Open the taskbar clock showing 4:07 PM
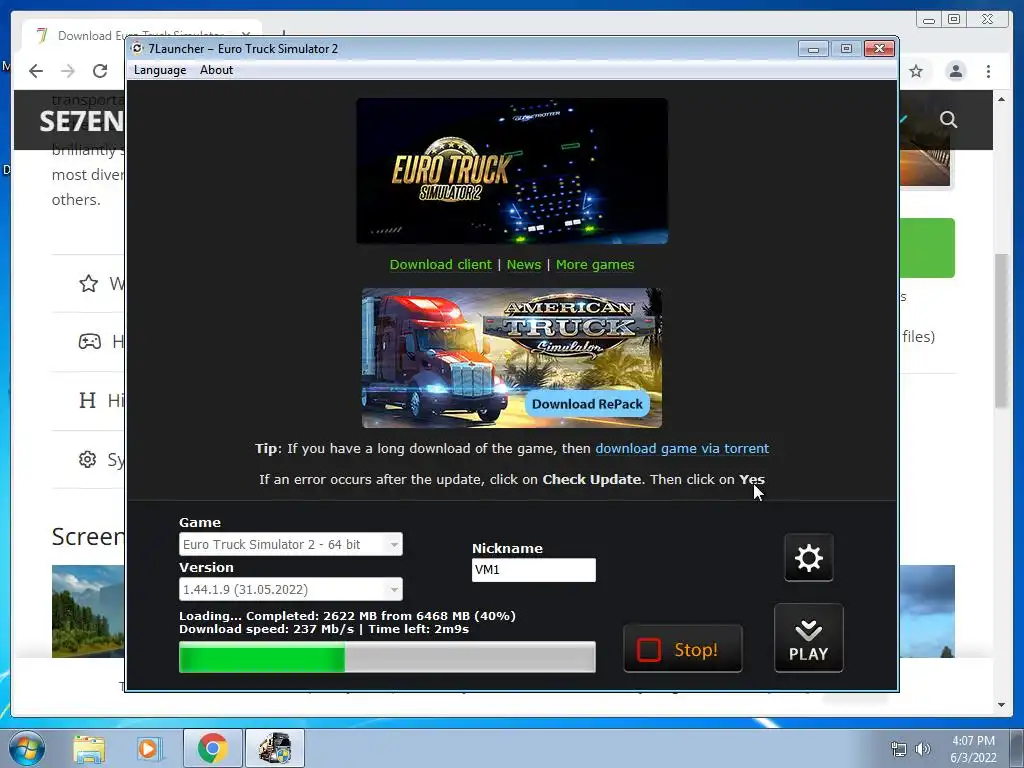Viewport: 1024px width, 768px height. [973, 749]
